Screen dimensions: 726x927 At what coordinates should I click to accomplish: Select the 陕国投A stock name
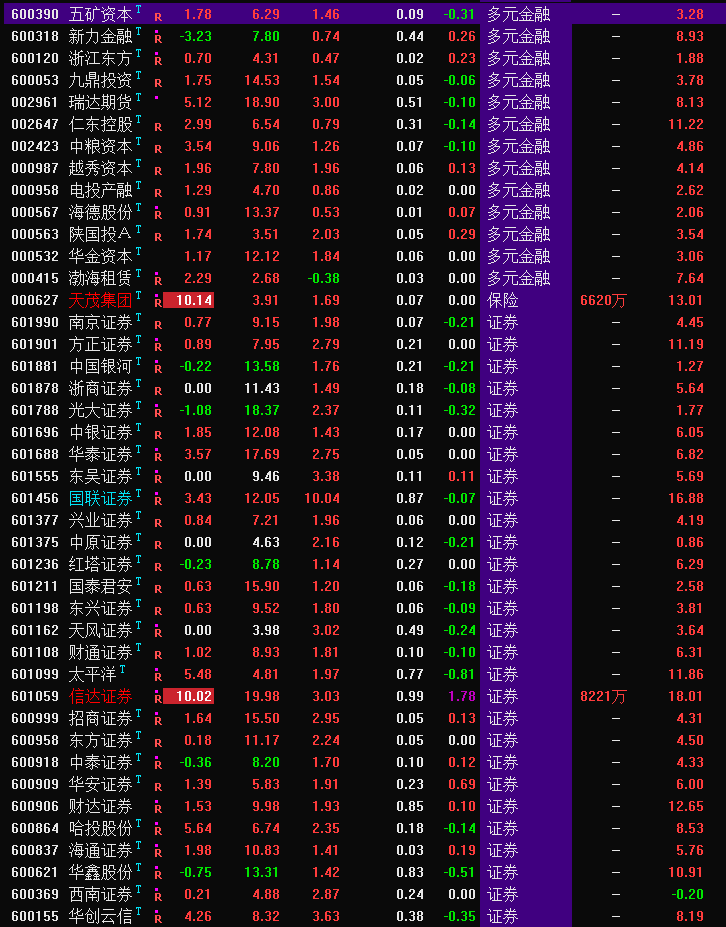point(100,235)
